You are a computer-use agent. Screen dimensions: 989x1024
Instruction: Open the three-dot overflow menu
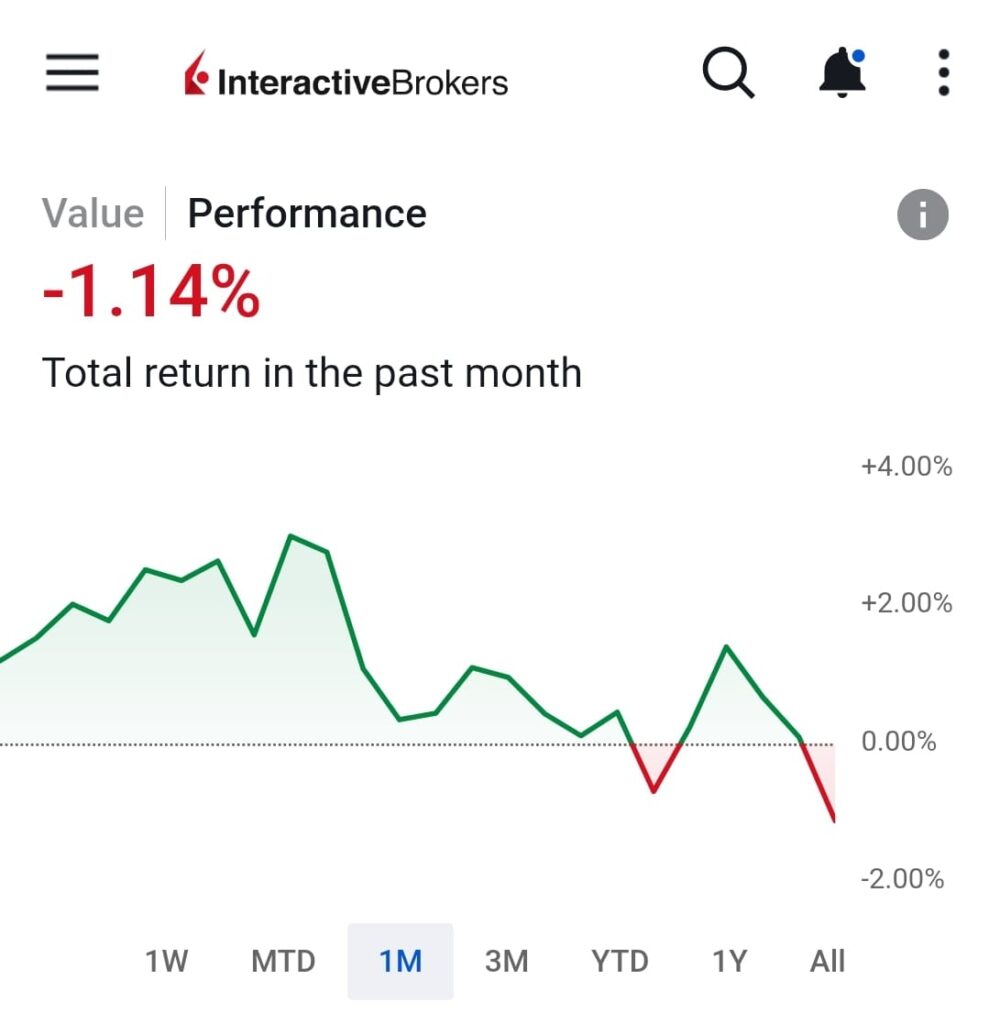943,73
